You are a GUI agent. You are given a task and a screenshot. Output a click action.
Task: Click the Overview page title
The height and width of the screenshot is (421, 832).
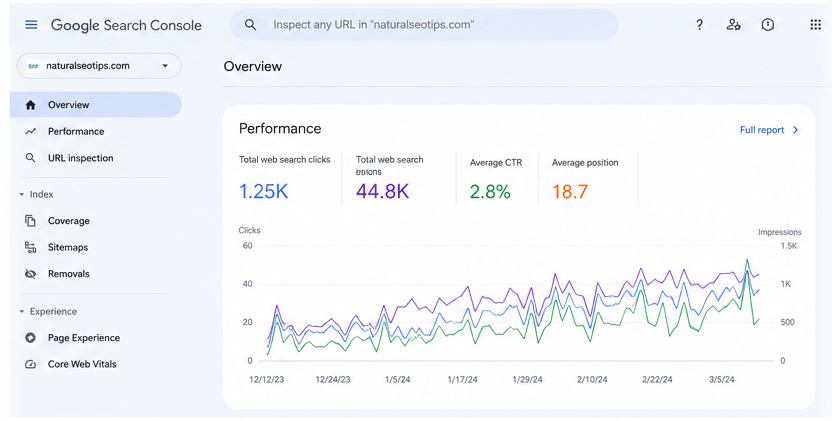(x=253, y=66)
